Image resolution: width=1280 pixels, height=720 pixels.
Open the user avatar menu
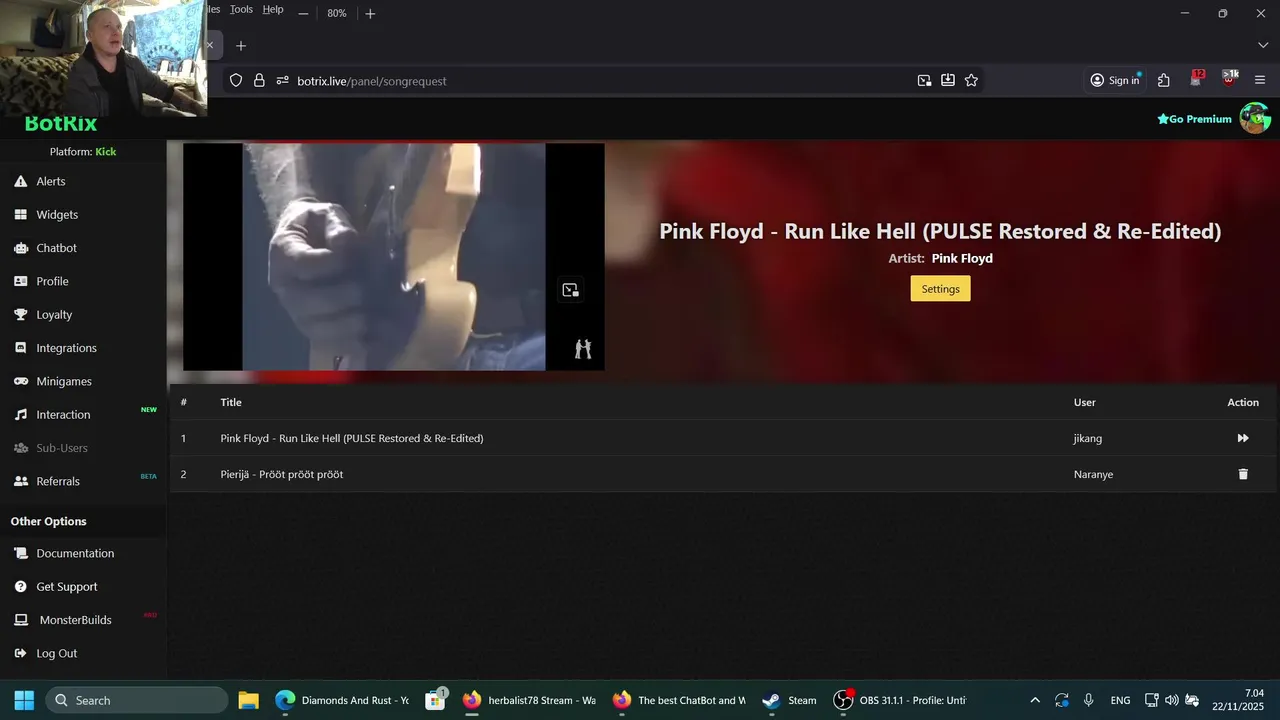[x=1255, y=118]
